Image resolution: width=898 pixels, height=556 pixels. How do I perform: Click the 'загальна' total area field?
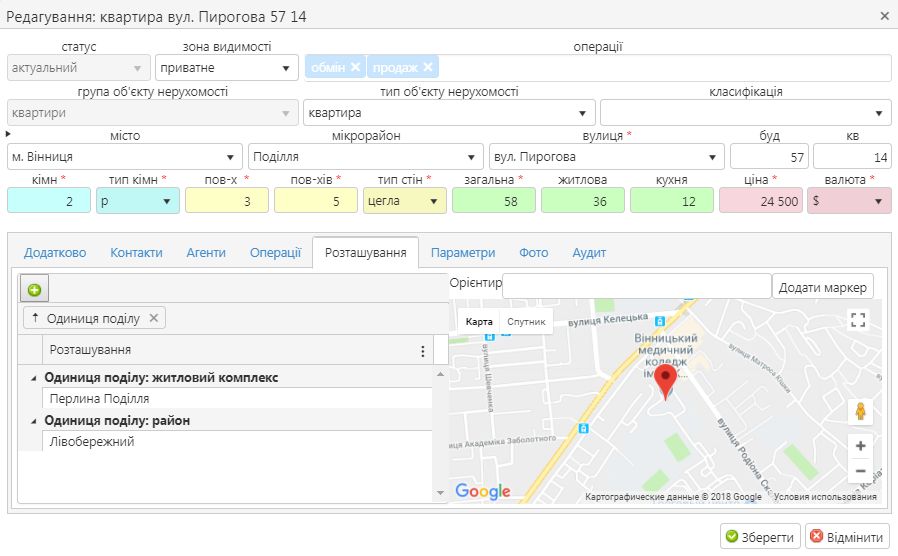coord(494,201)
